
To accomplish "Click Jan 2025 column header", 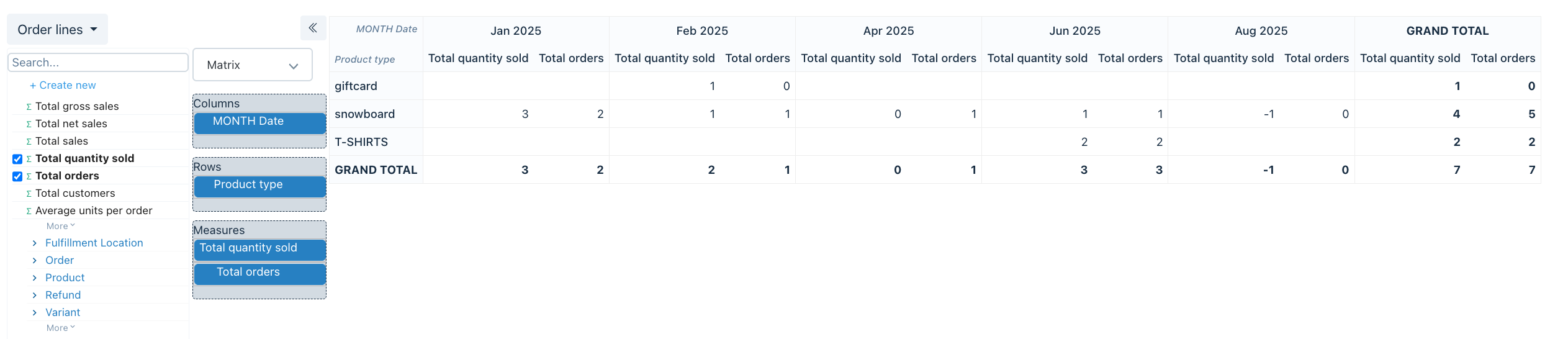I will (x=516, y=31).
